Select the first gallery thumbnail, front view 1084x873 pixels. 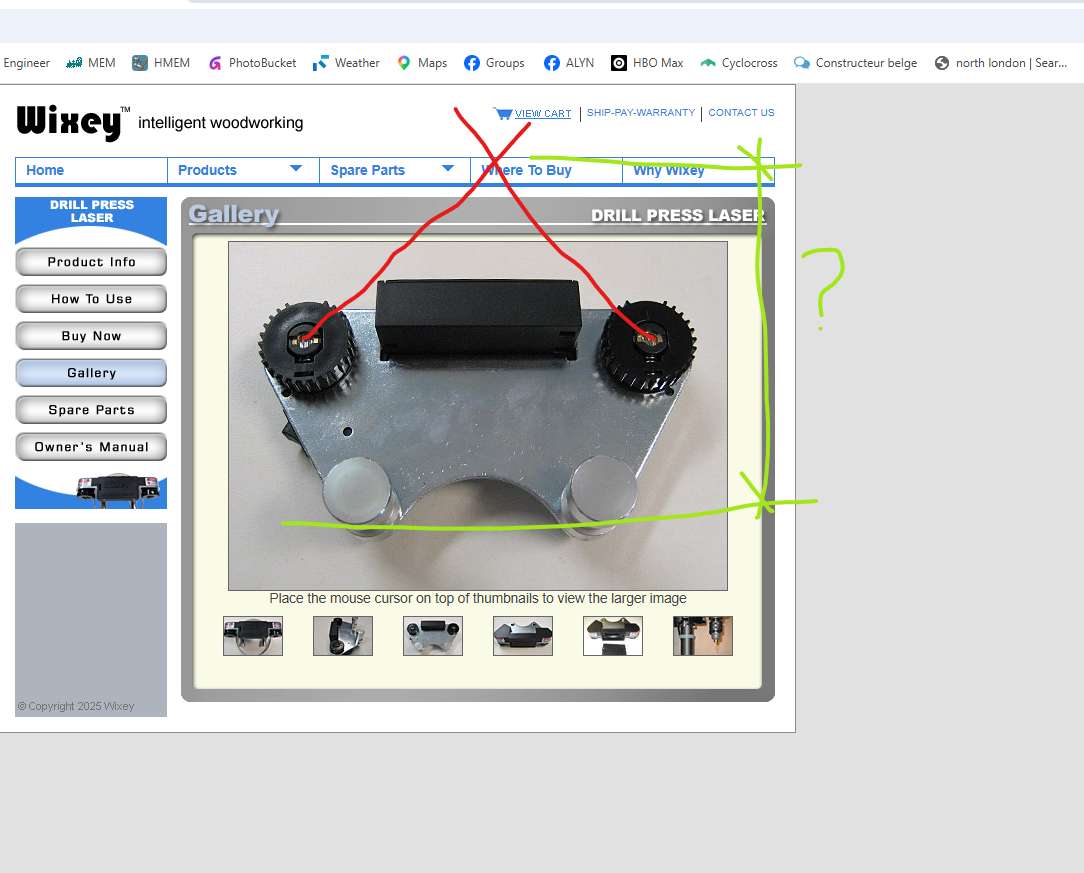[253, 636]
